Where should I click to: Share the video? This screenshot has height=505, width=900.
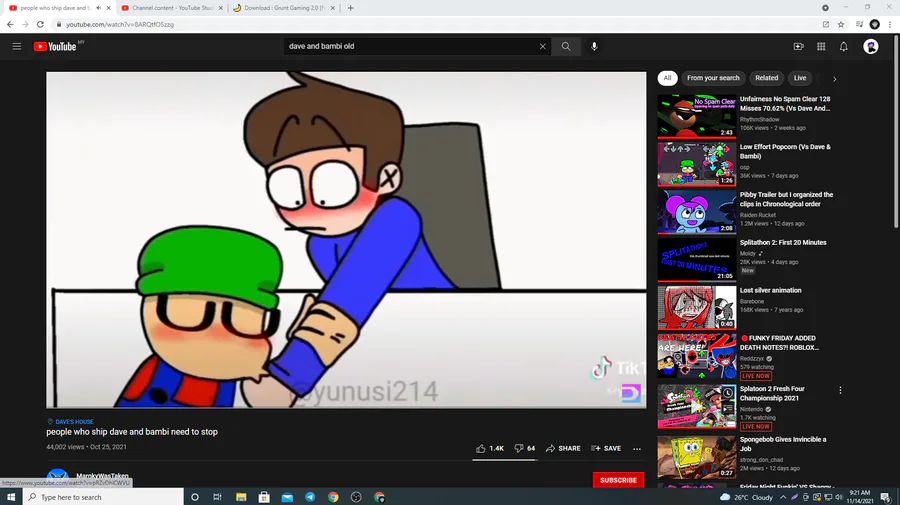[563, 448]
